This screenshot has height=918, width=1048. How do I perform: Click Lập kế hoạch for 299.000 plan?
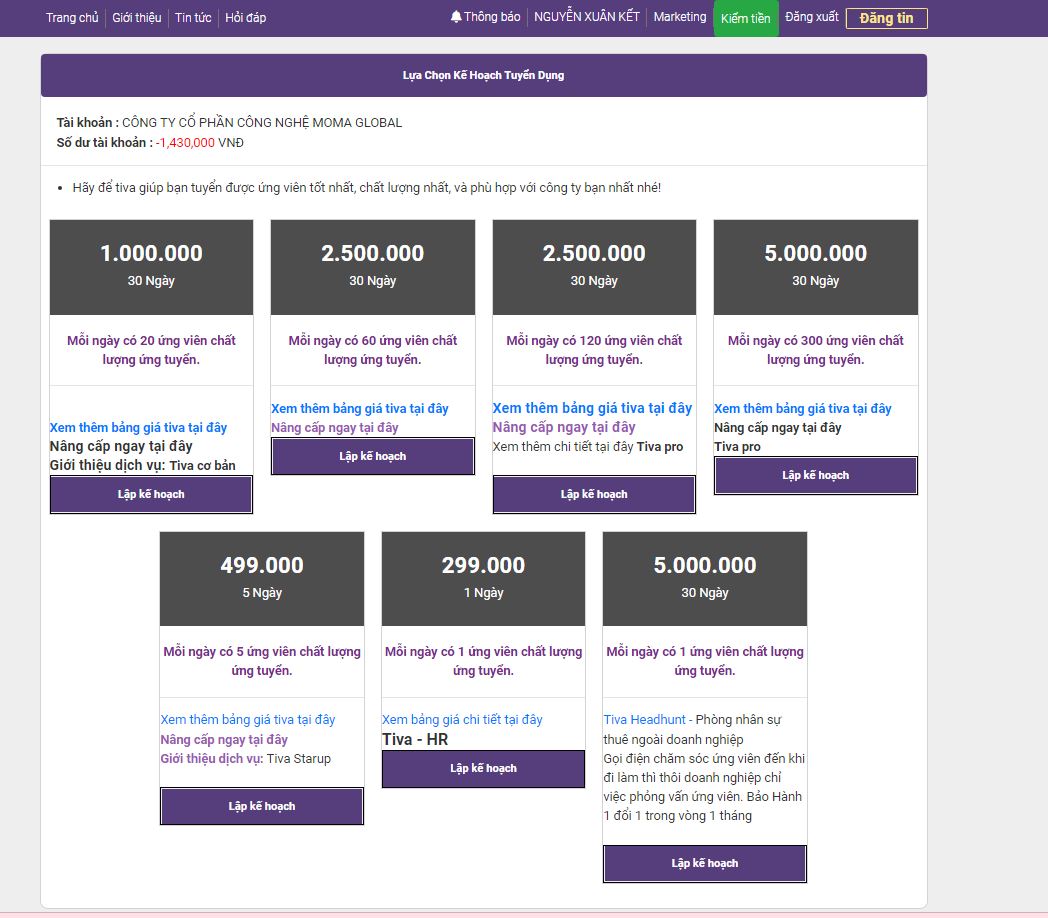pos(483,768)
